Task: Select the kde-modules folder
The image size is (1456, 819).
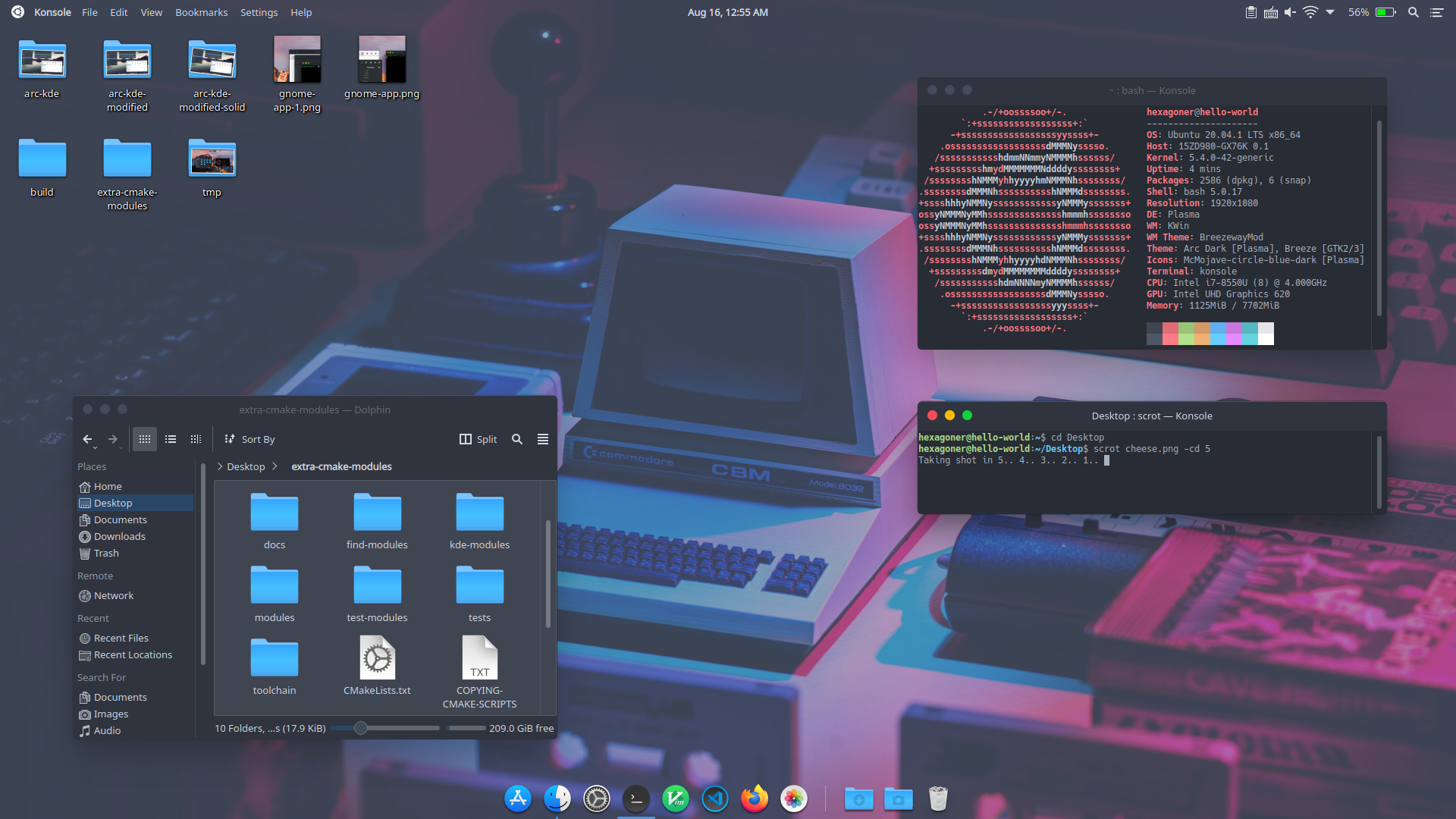Action: [x=479, y=521]
